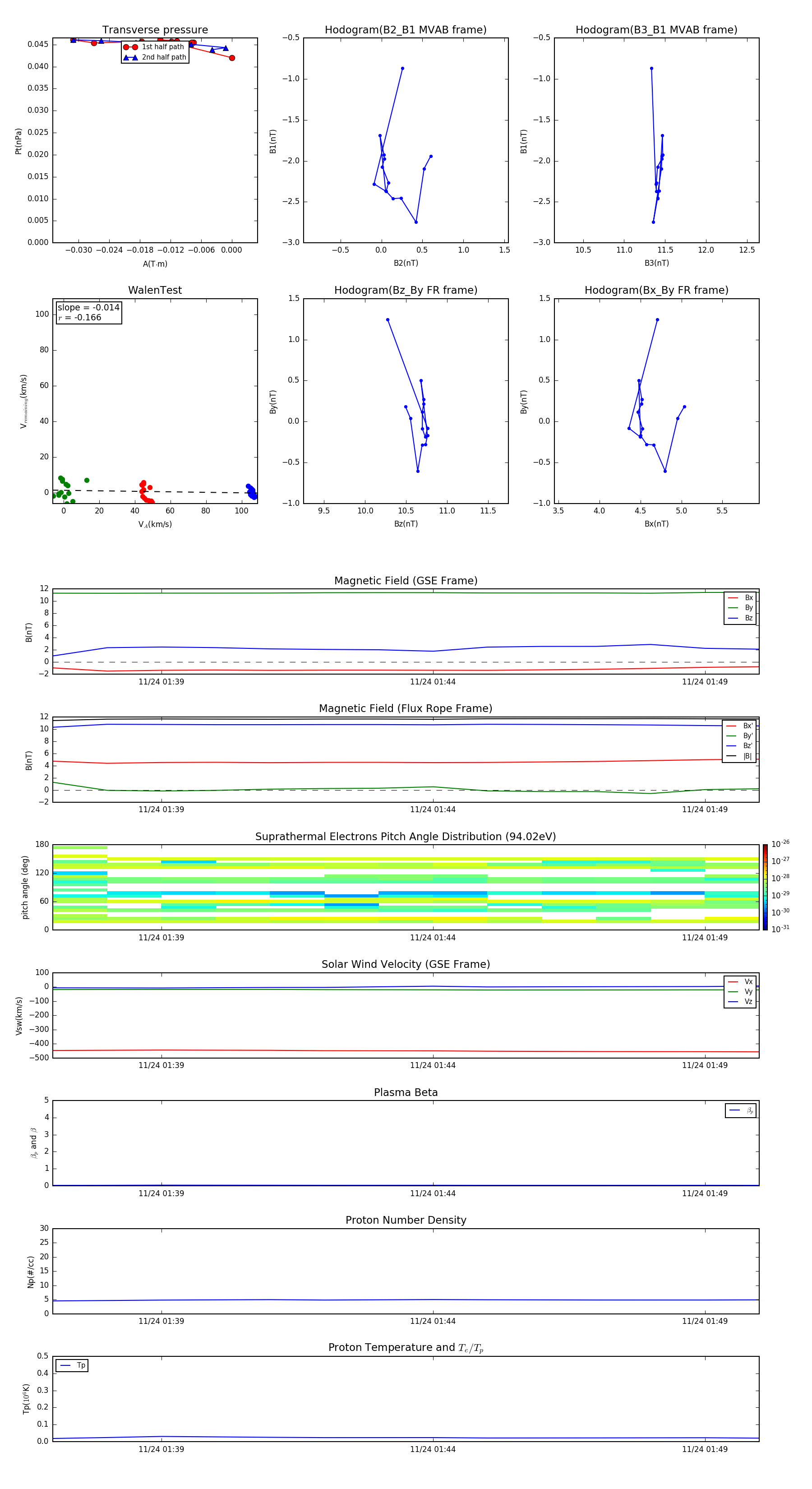Click '11/24 01:49' tick under Proton Temperature plot
812x1489 pixels.
coord(705,1450)
